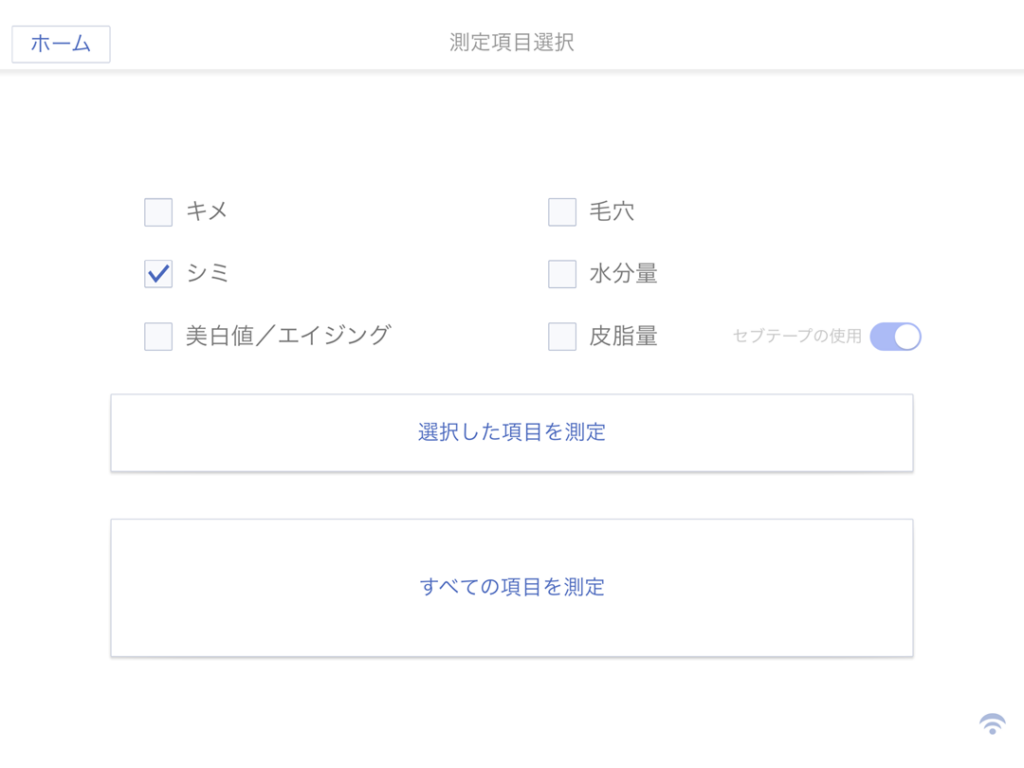Uncheck the シミ checkbox
Viewport: 1024px width, 768px height.
(158, 273)
